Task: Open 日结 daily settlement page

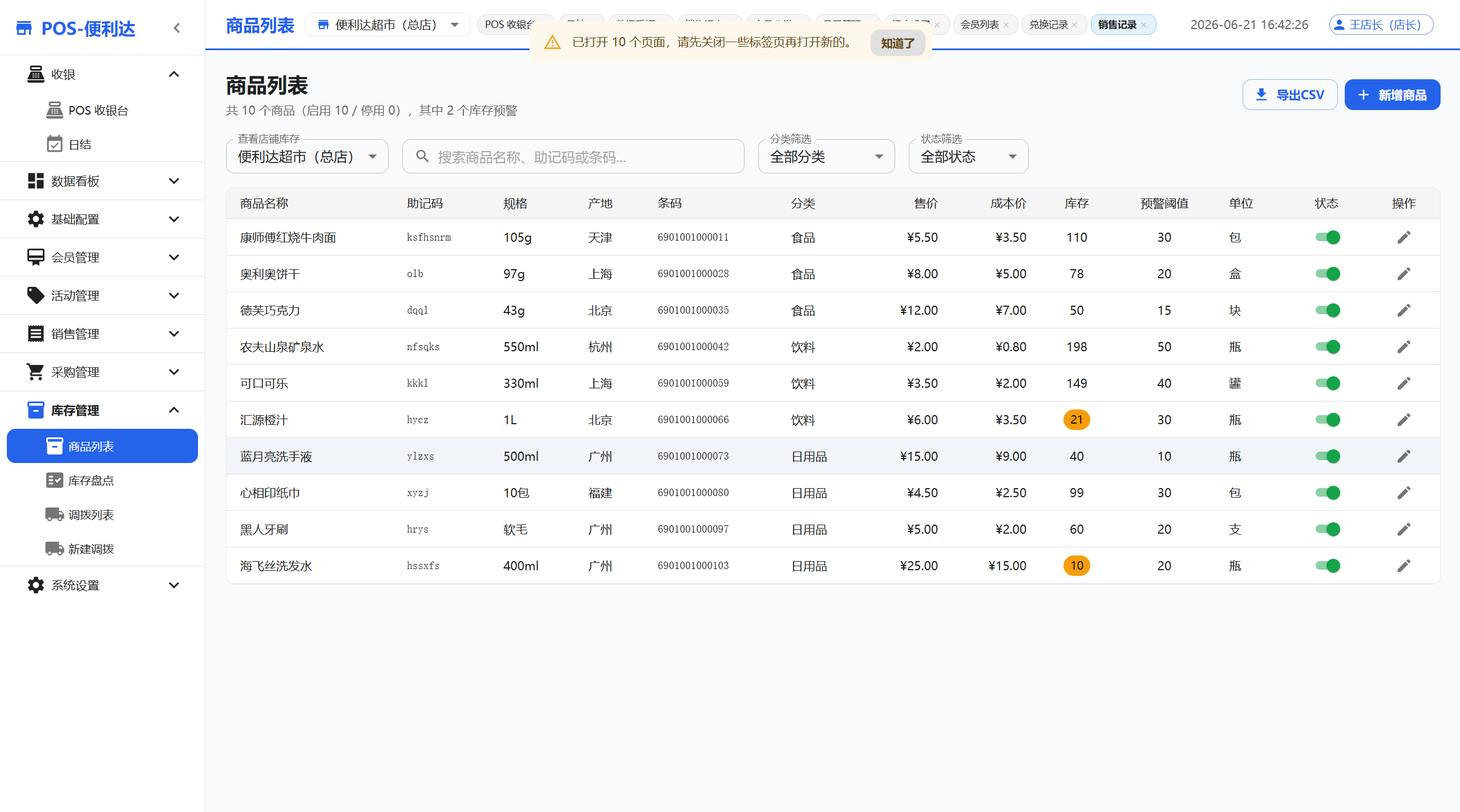Action: point(103,144)
